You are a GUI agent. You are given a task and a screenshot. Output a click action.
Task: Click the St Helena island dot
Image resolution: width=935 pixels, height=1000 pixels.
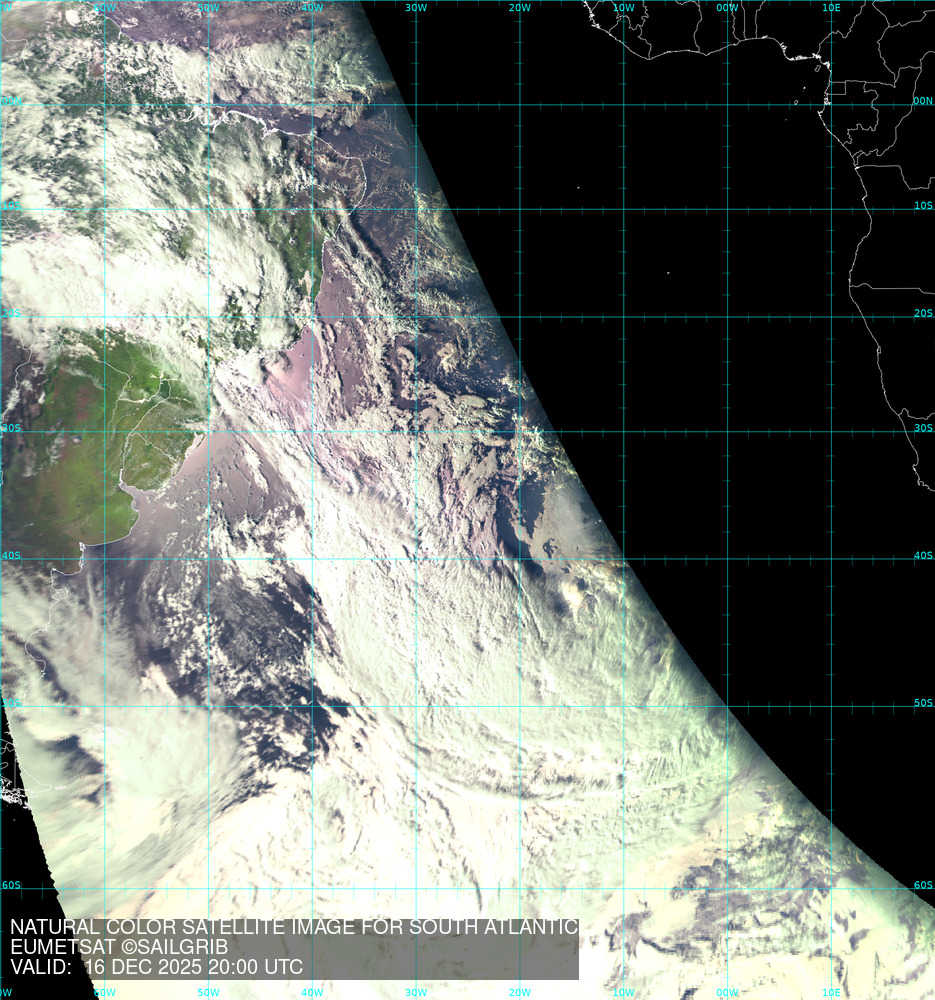tap(668, 271)
